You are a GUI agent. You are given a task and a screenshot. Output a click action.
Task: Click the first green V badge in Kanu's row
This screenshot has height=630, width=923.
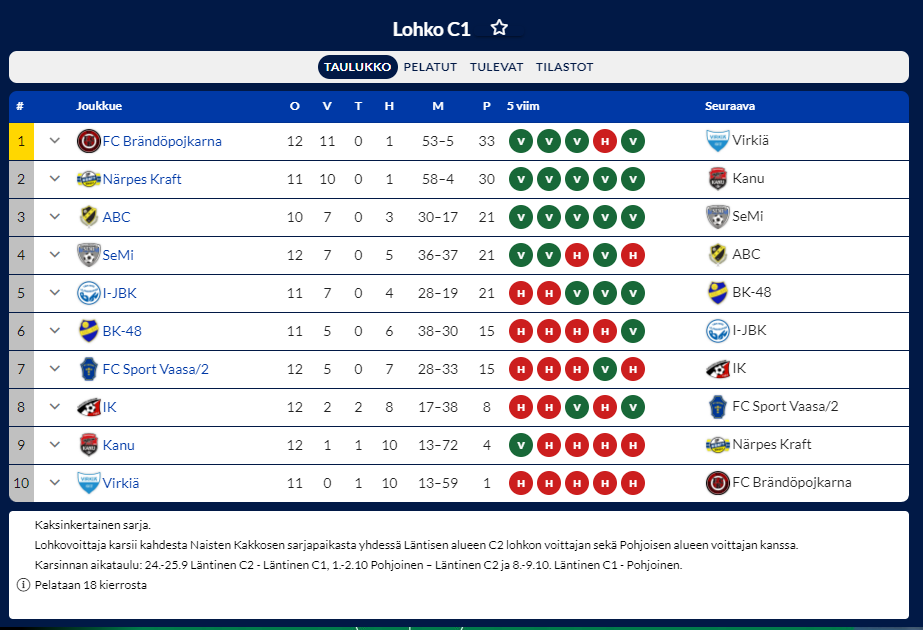pos(520,445)
